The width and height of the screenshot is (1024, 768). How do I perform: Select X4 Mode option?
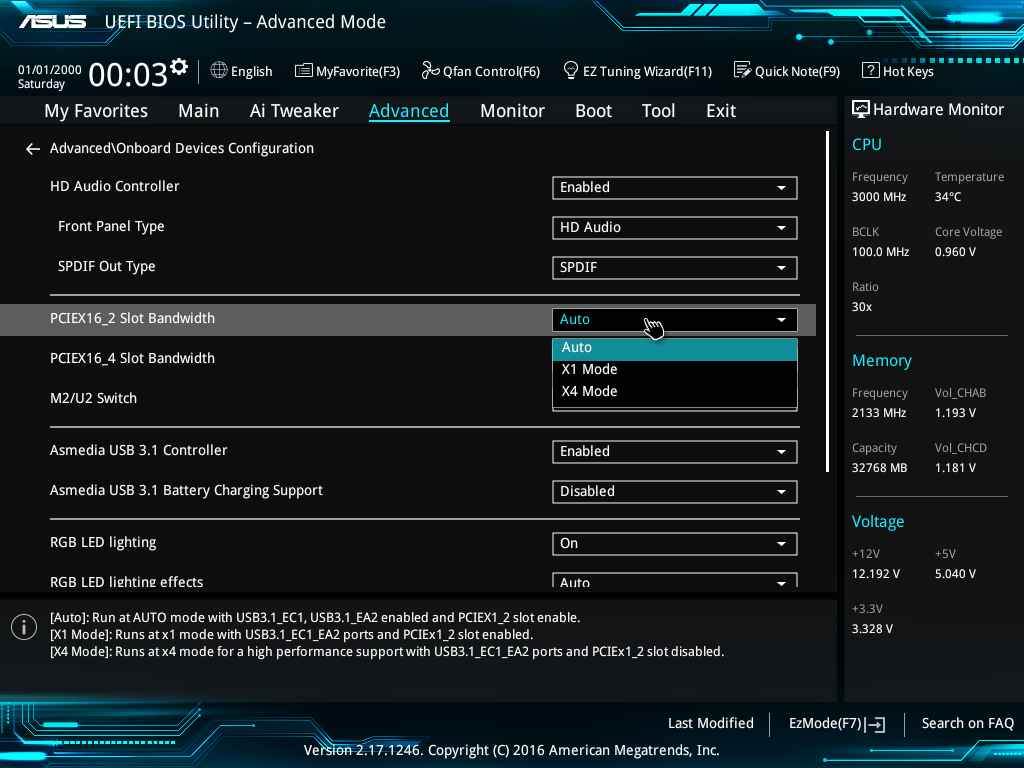click(675, 392)
